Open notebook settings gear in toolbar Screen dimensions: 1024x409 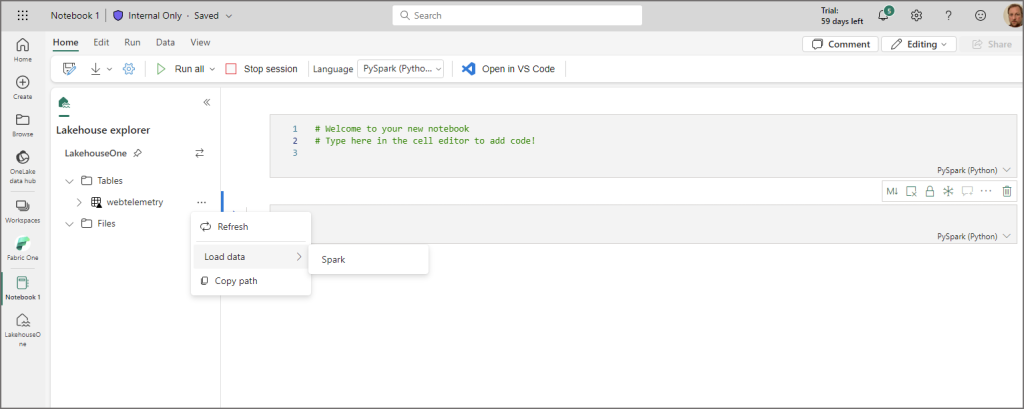click(129, 69)
